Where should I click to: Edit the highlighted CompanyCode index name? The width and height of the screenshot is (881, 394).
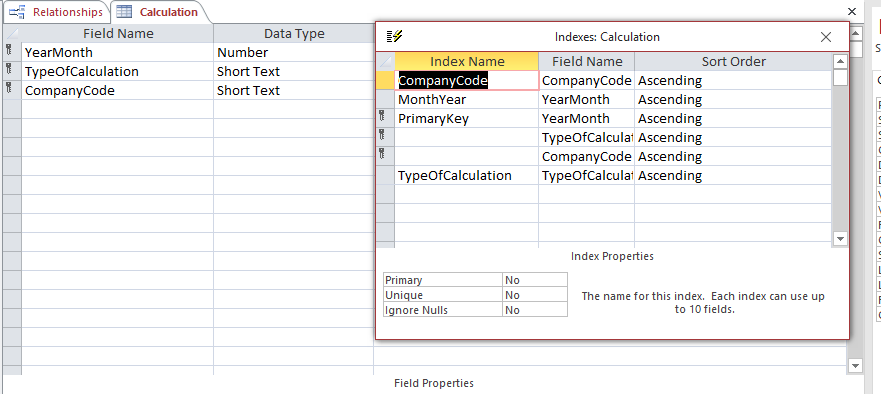467,80
